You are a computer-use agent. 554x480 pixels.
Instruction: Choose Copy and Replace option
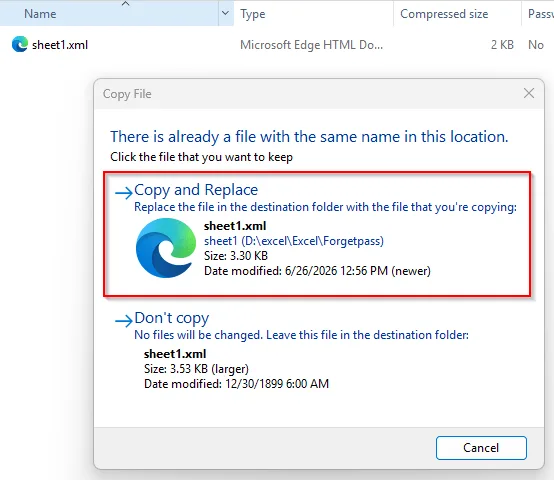point(317,234)
